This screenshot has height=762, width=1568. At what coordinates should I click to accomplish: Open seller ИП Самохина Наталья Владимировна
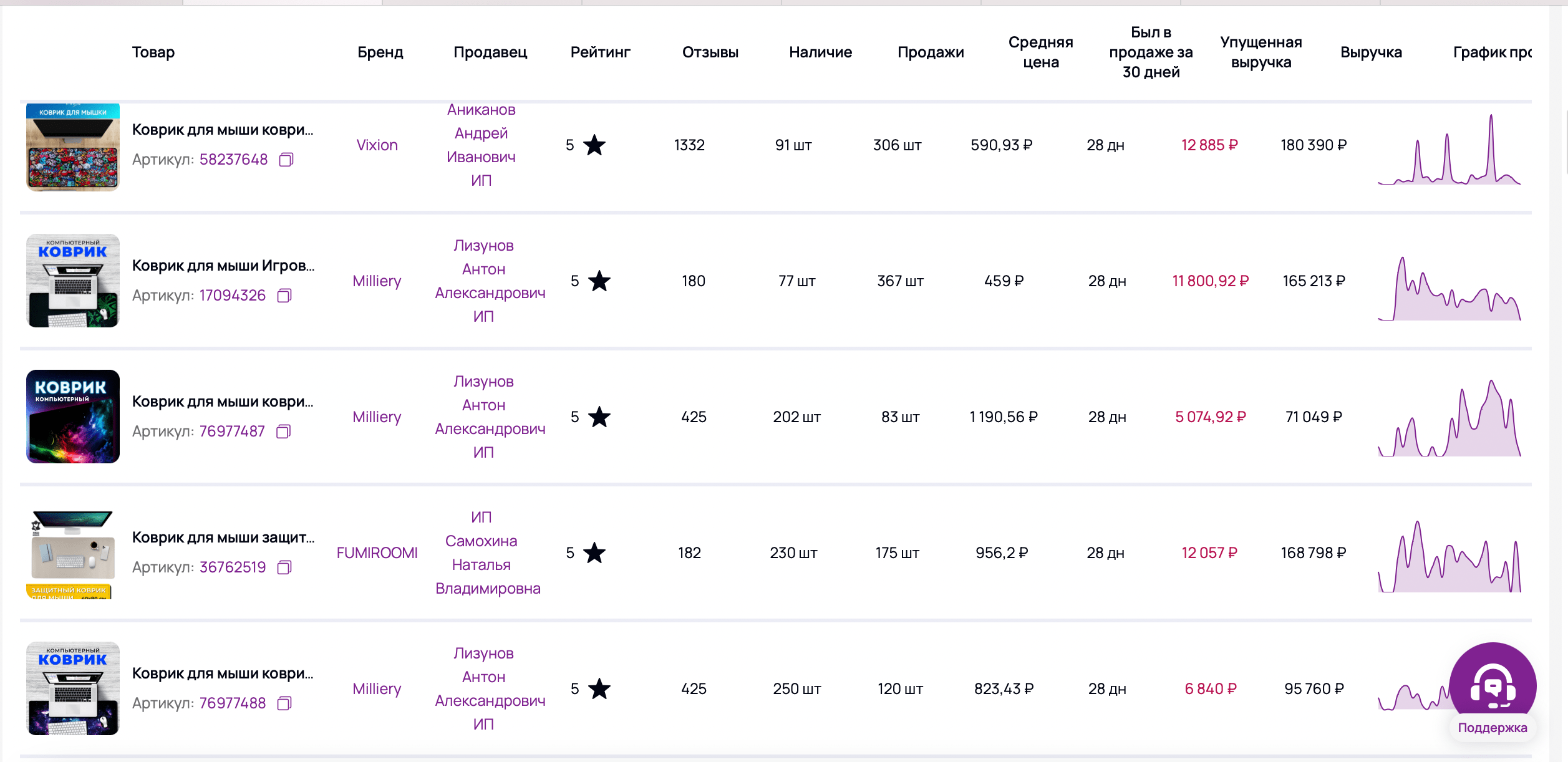coord(487,553)
